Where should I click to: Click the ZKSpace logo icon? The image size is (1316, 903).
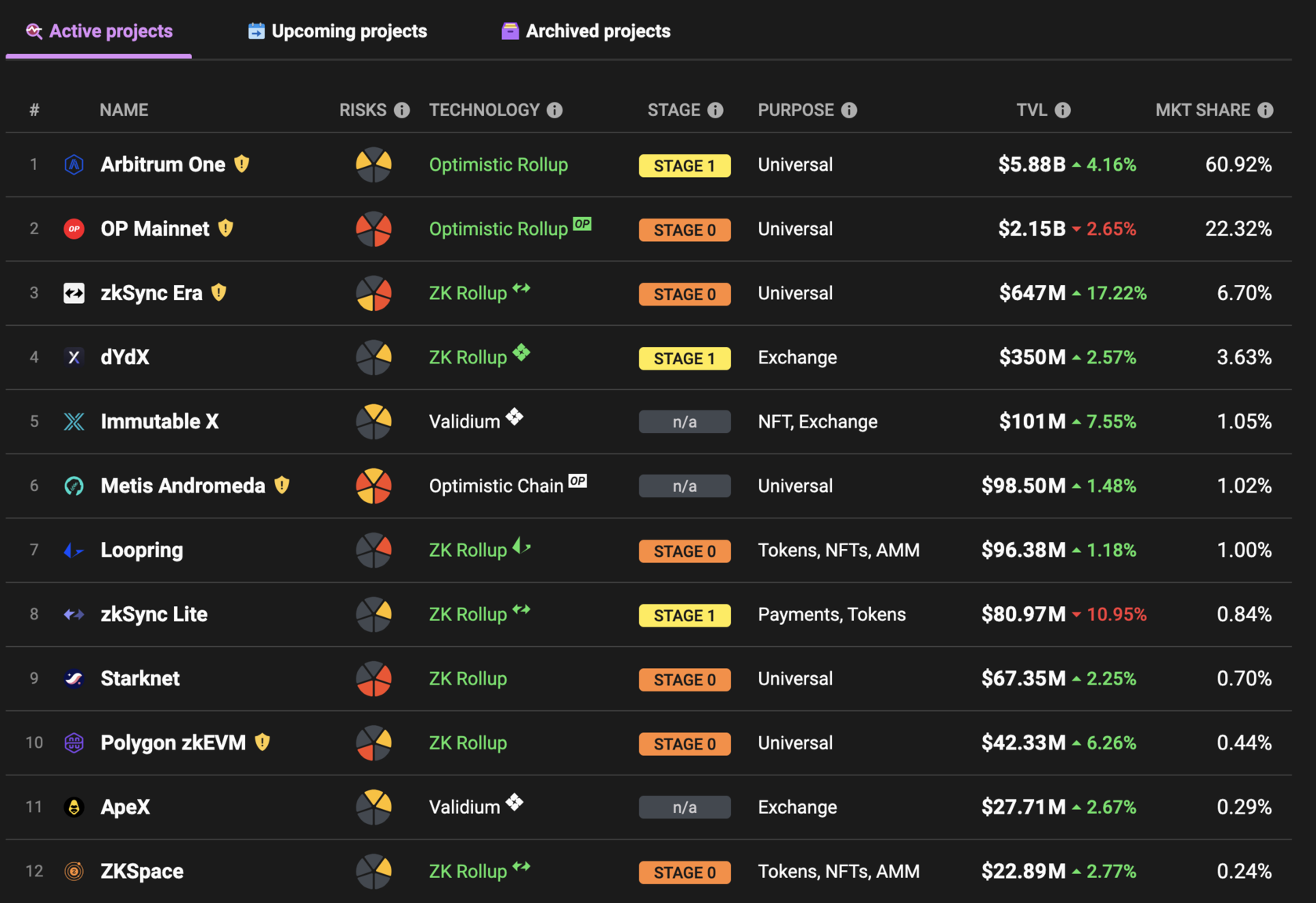pyautogui.click(x=74, y=871)
